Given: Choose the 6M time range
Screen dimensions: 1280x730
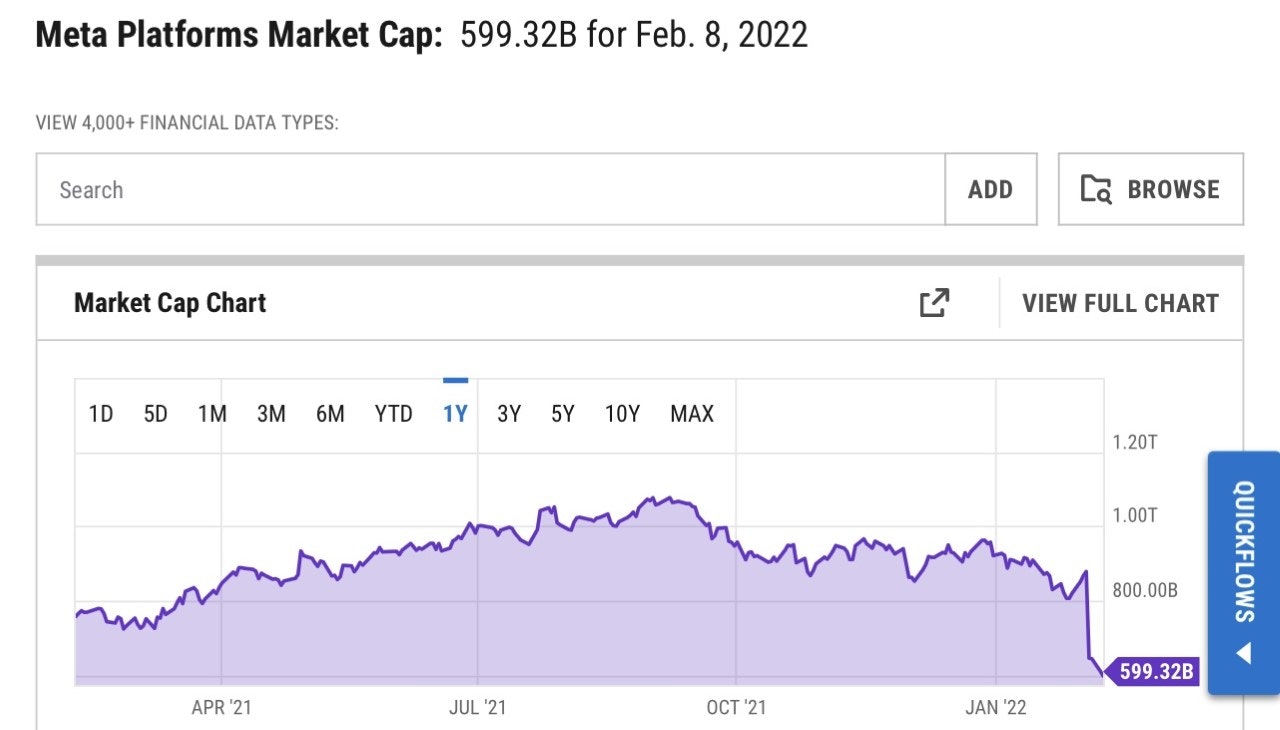Looking at the screenshot, I should pos(330,414).
